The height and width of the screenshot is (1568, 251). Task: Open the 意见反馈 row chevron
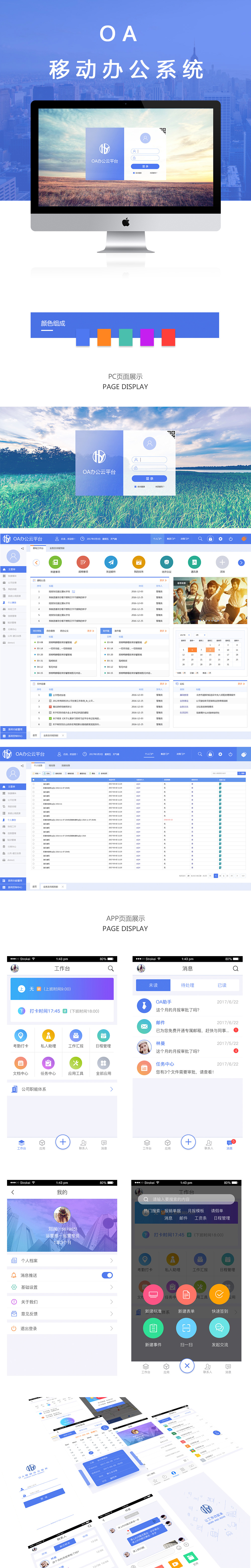pyautogui.click(x=111, y=1314)
